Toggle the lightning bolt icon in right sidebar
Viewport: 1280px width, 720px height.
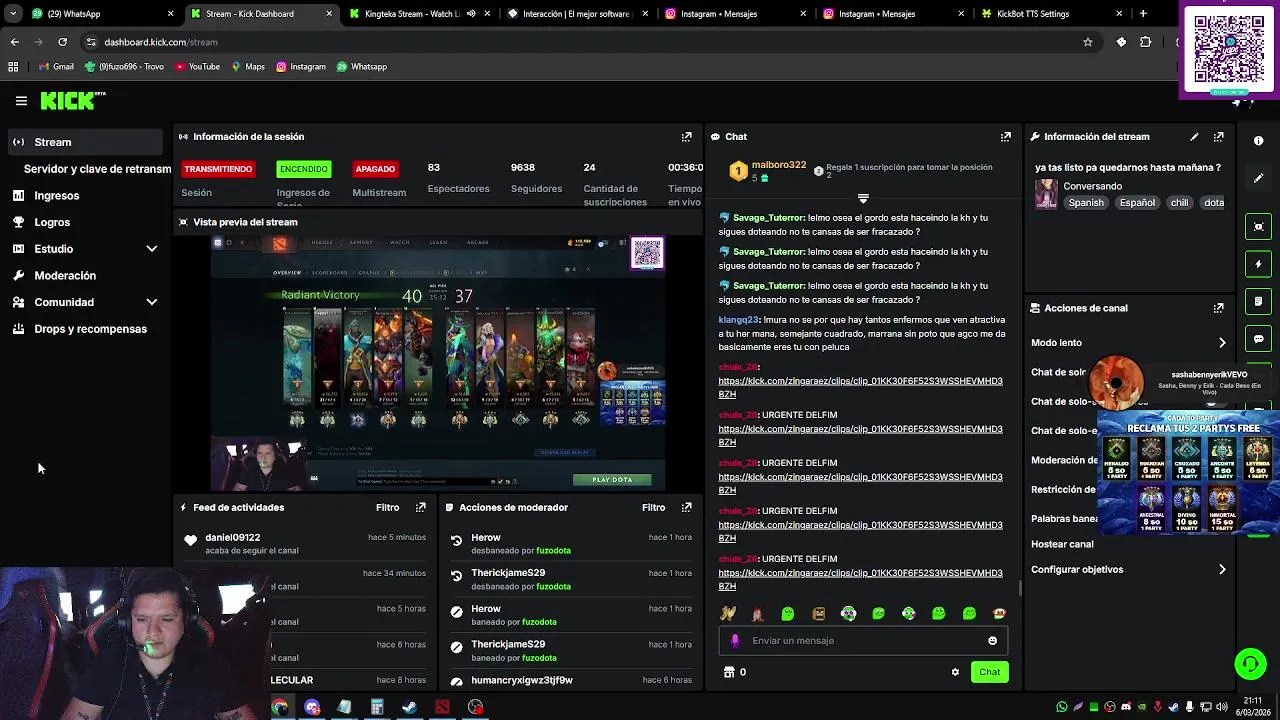tap(1259, 264)
